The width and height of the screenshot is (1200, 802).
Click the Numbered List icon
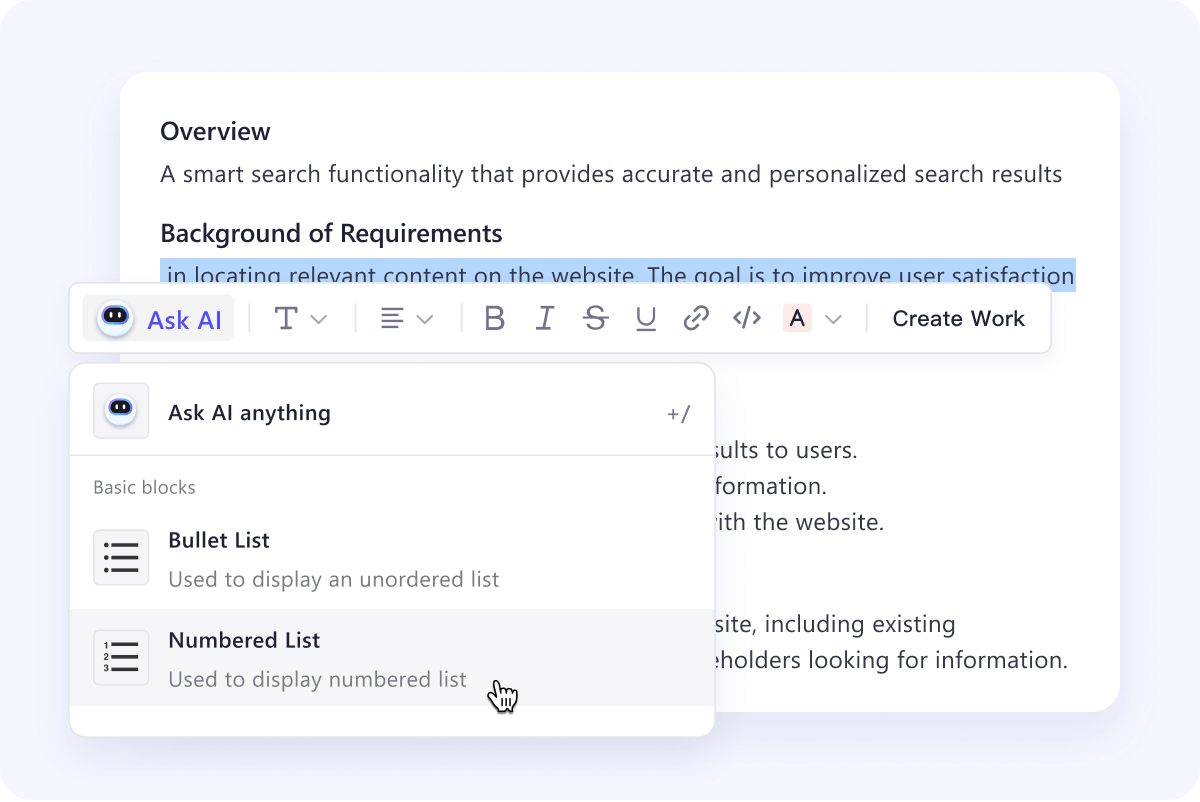pyautogui.click(x=121, y=657)
